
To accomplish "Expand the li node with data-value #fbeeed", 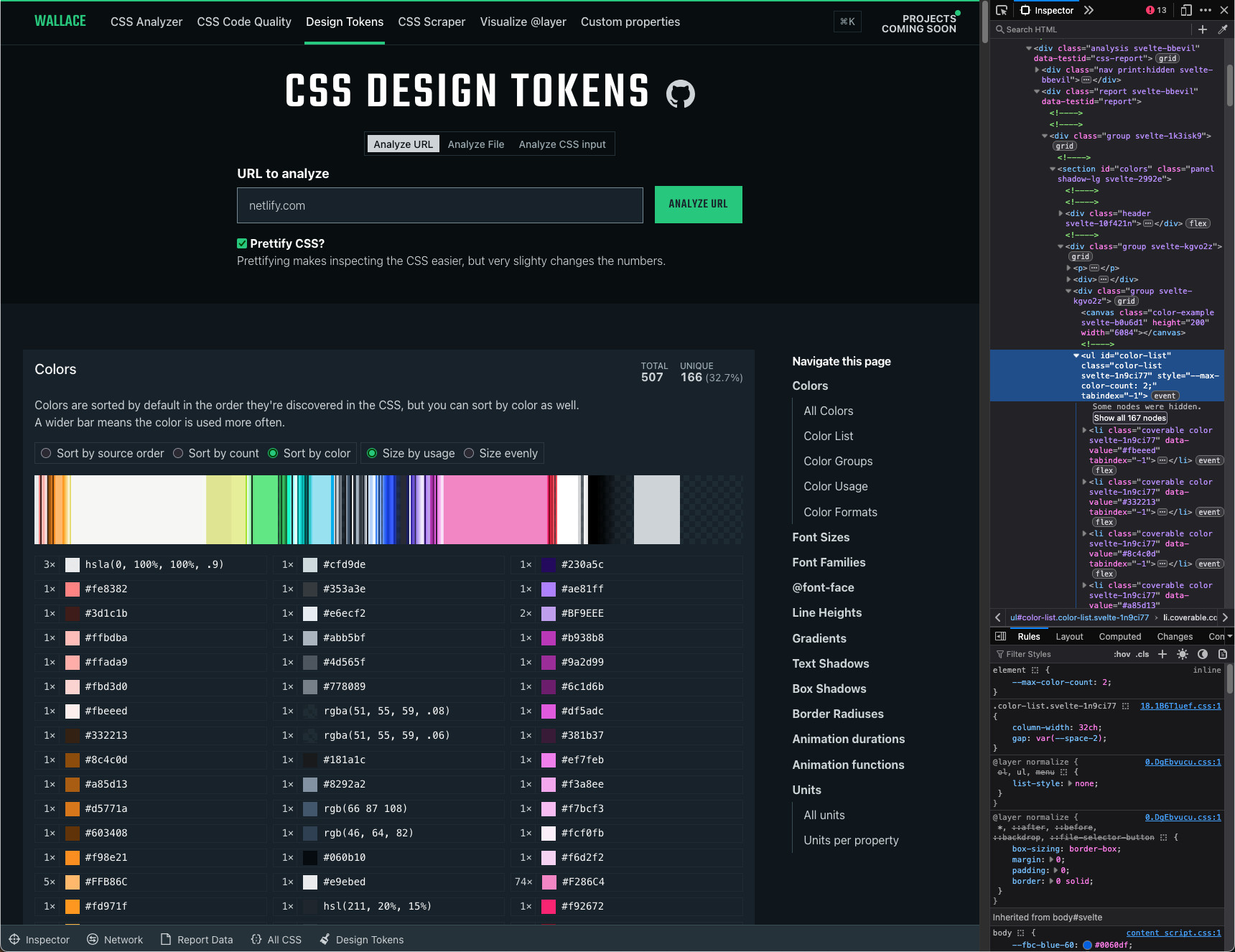I will 1084,431.
